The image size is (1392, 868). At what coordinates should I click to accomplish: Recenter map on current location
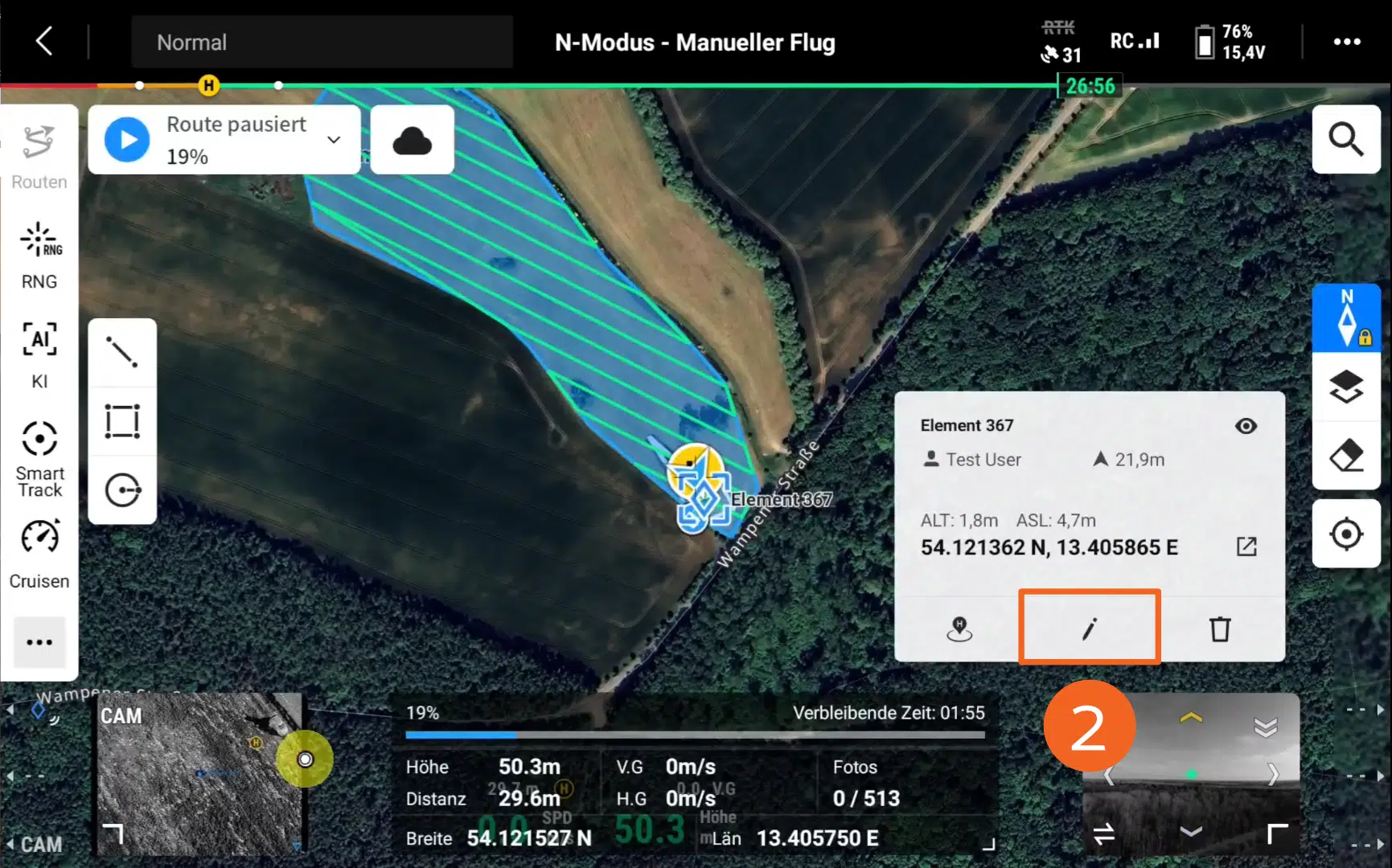point(1346,534)
